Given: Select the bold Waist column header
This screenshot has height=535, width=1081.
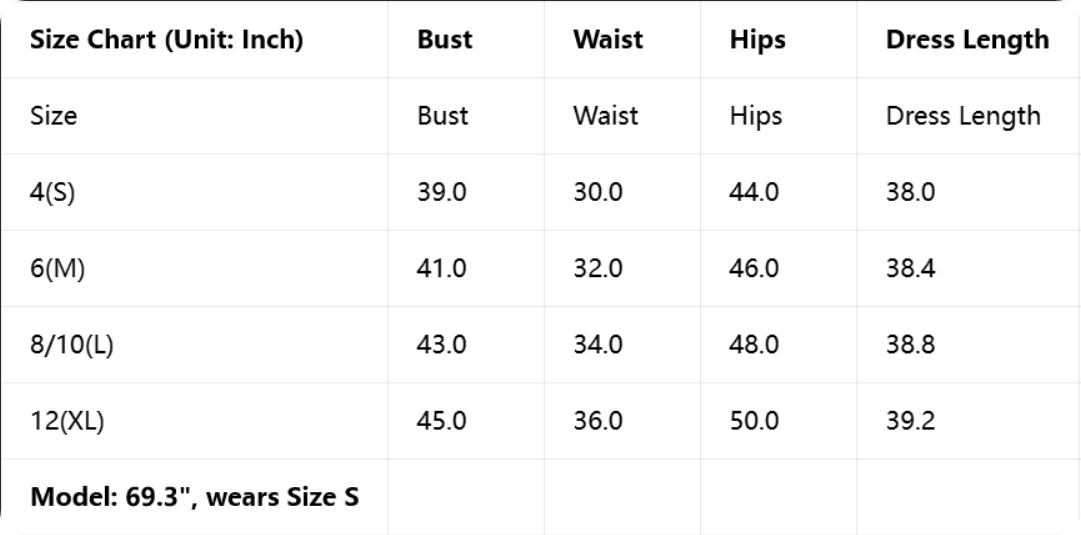Looking at the screenshot, I should click(x=608, y=40).
